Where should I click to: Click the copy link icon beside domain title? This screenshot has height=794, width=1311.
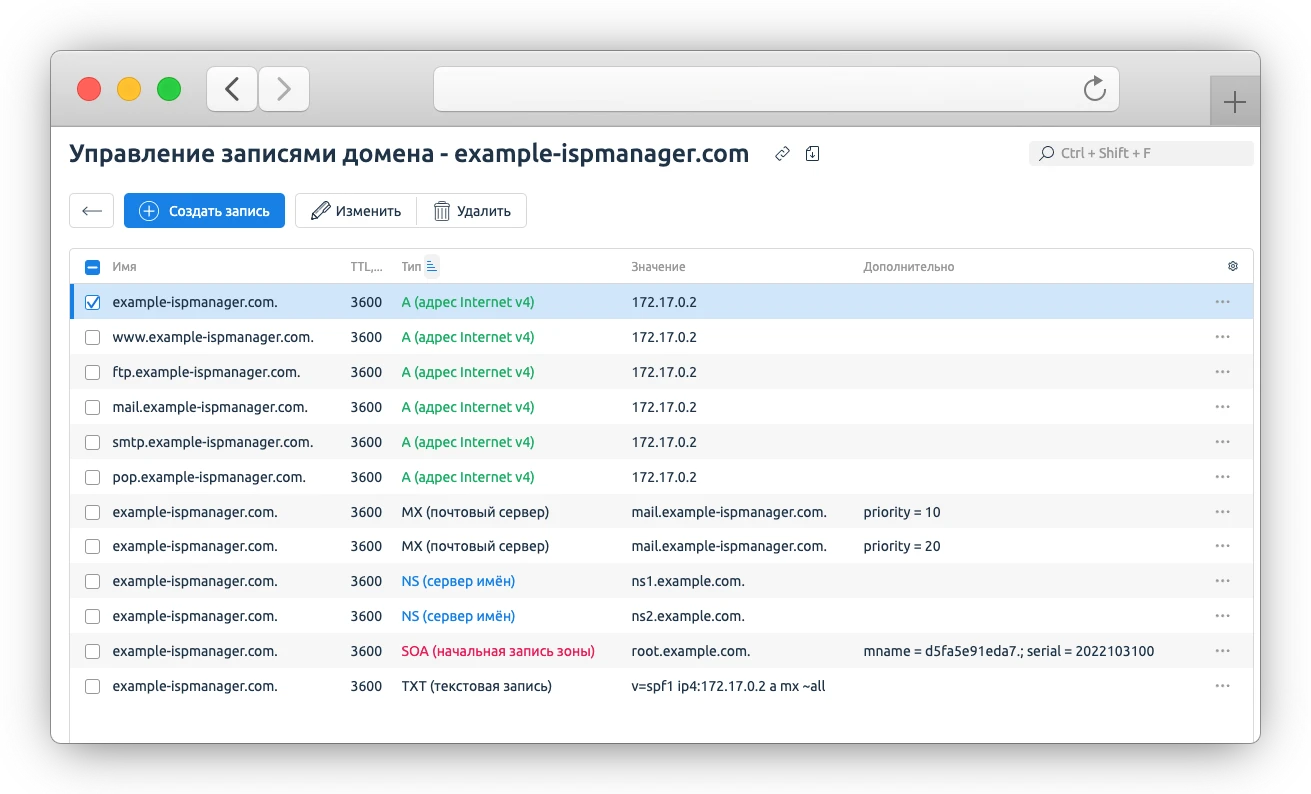click(x=783, y=153)
